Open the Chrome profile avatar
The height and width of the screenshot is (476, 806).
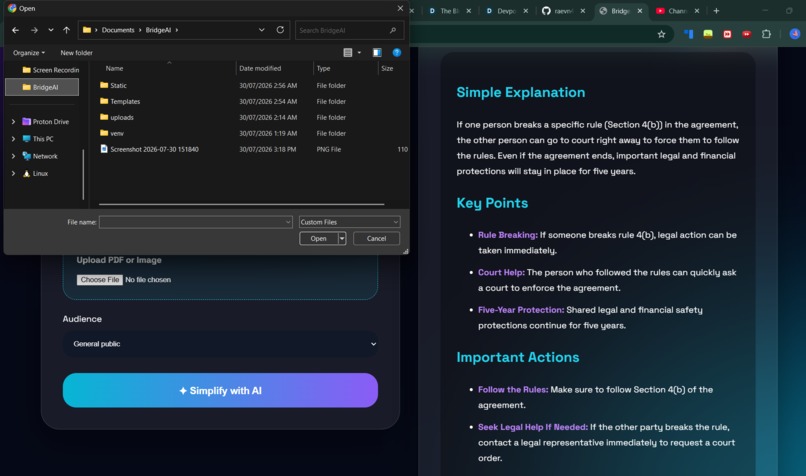click(x=794, y=34)
